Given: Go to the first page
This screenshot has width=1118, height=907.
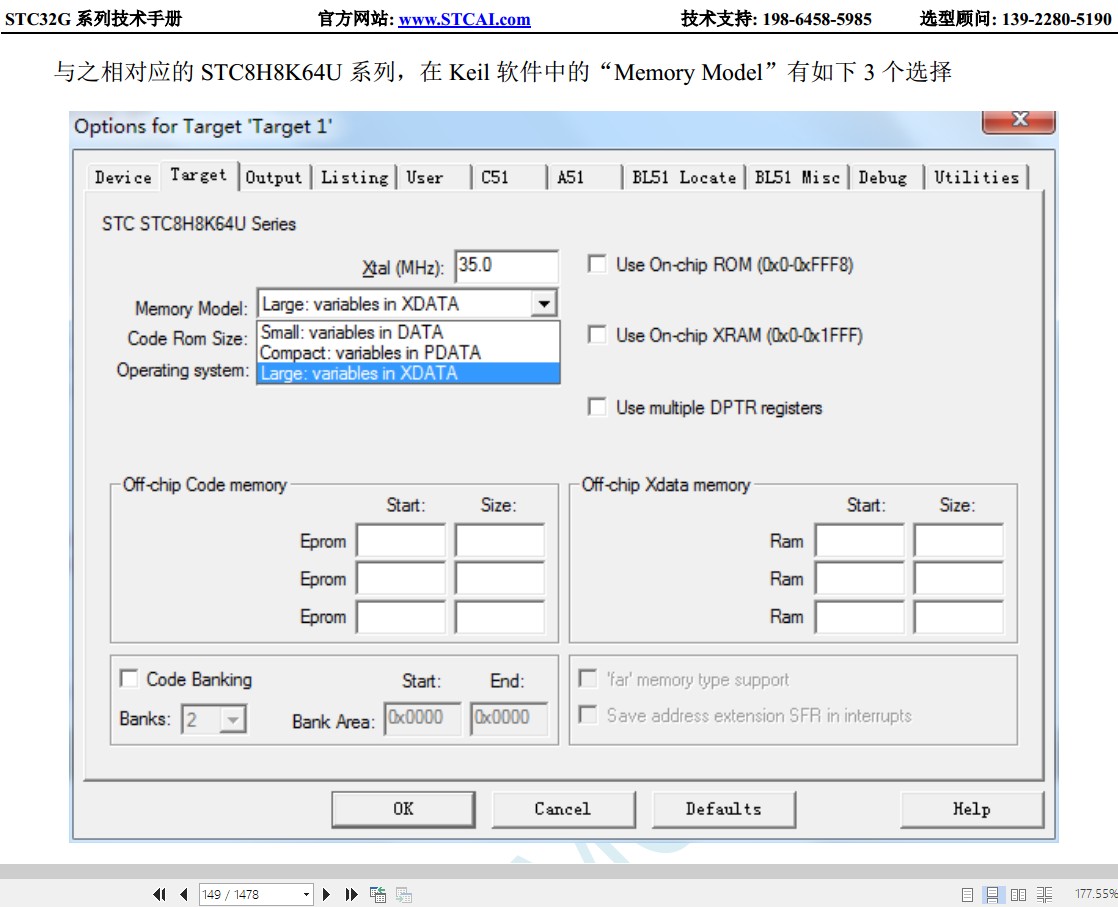Looking at the screenshot, I should [159, 894].
